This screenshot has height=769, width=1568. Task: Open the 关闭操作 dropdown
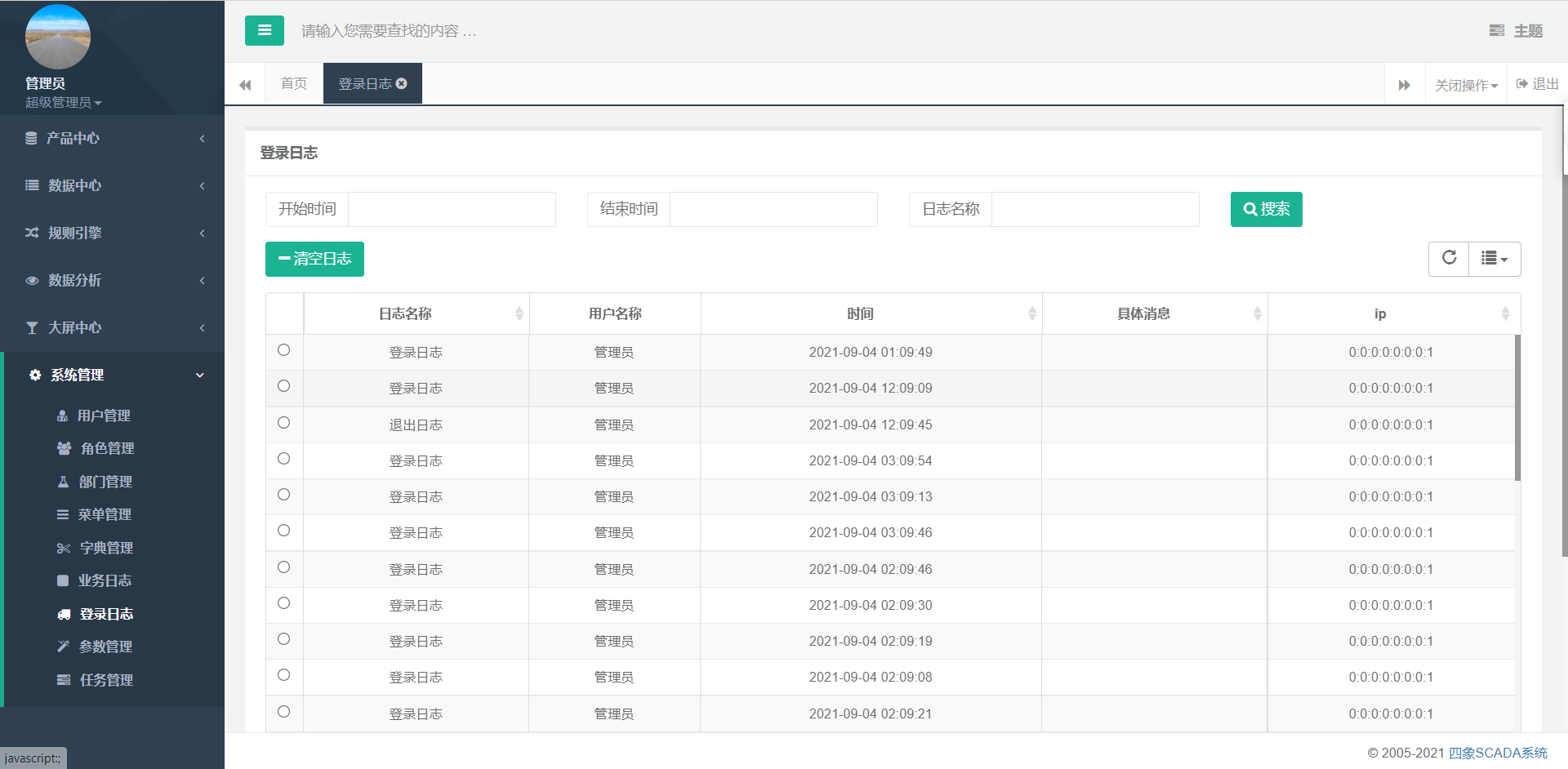[x=1466, y=85]
